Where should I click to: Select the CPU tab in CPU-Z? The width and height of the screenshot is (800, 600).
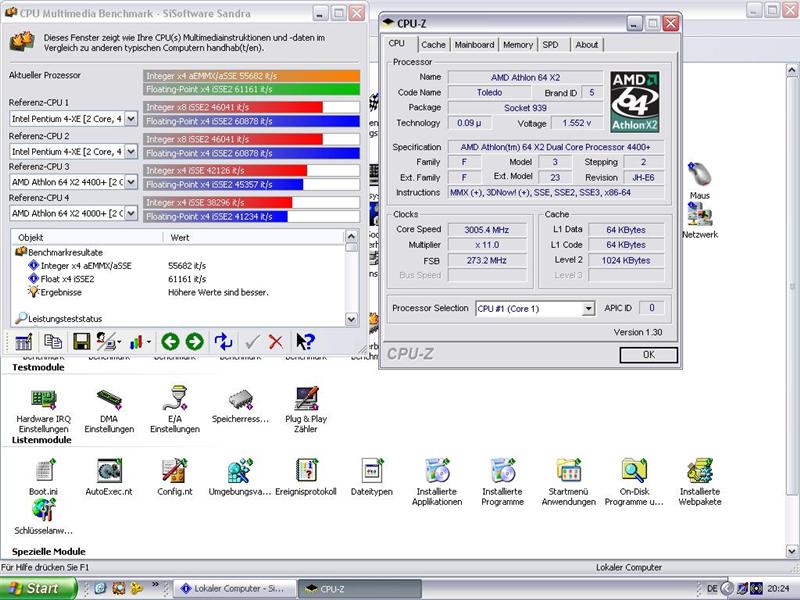397,43
